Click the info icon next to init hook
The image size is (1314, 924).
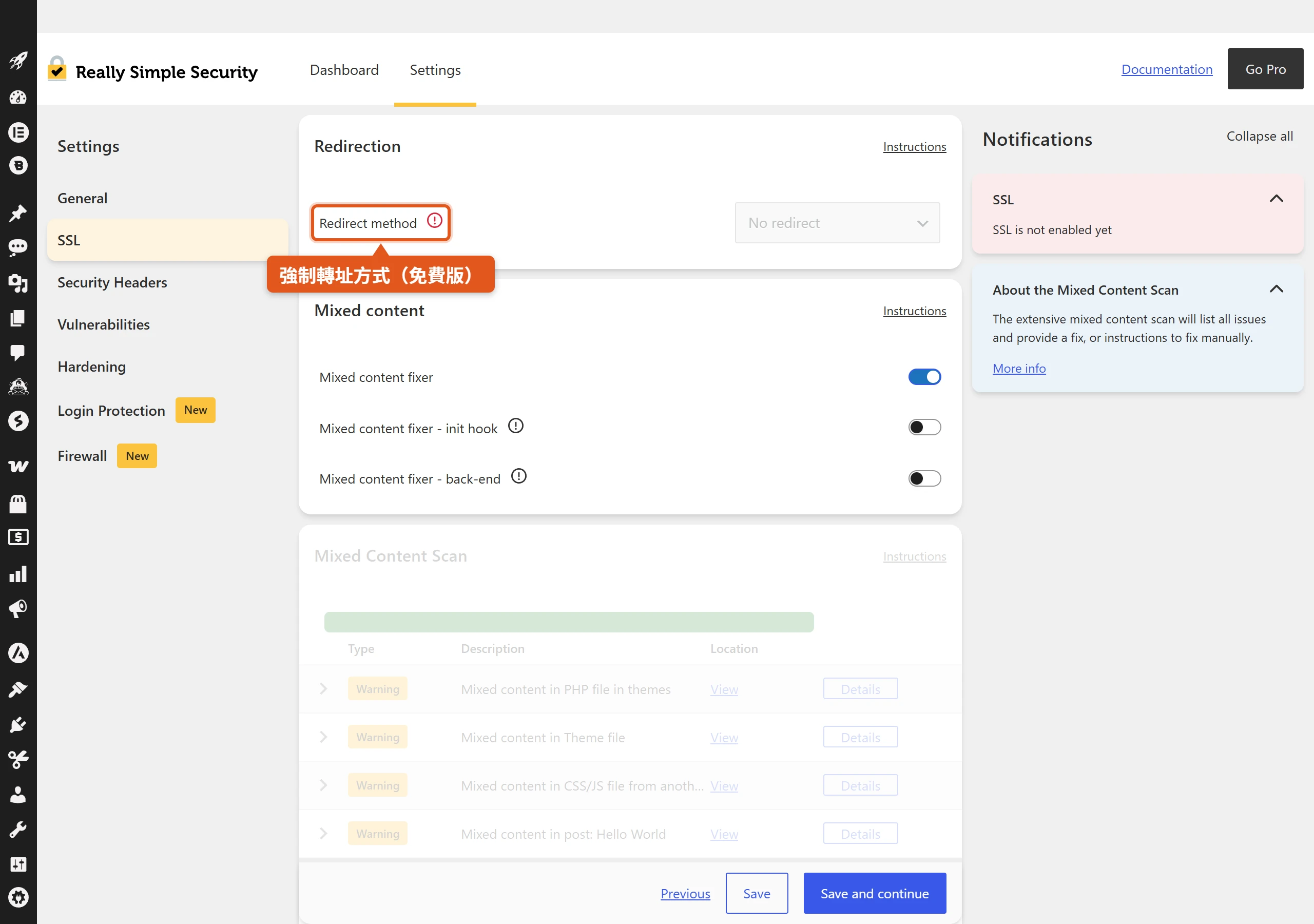(516, 426)
